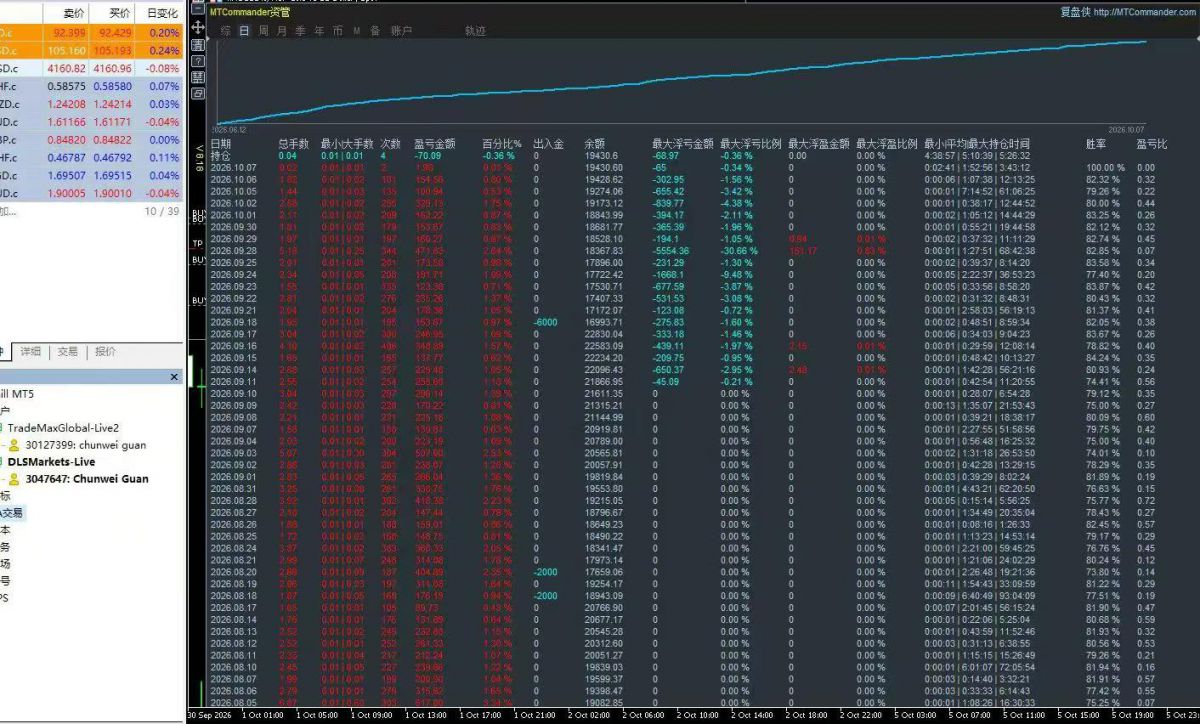
Task: Click the user icon beside 3047647 account
Action: (14, 479)
